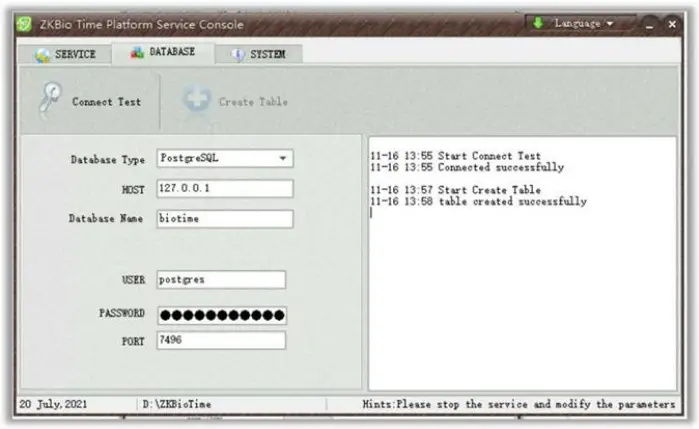
Task: Click the Create Table button label
Action: (253, 102)
